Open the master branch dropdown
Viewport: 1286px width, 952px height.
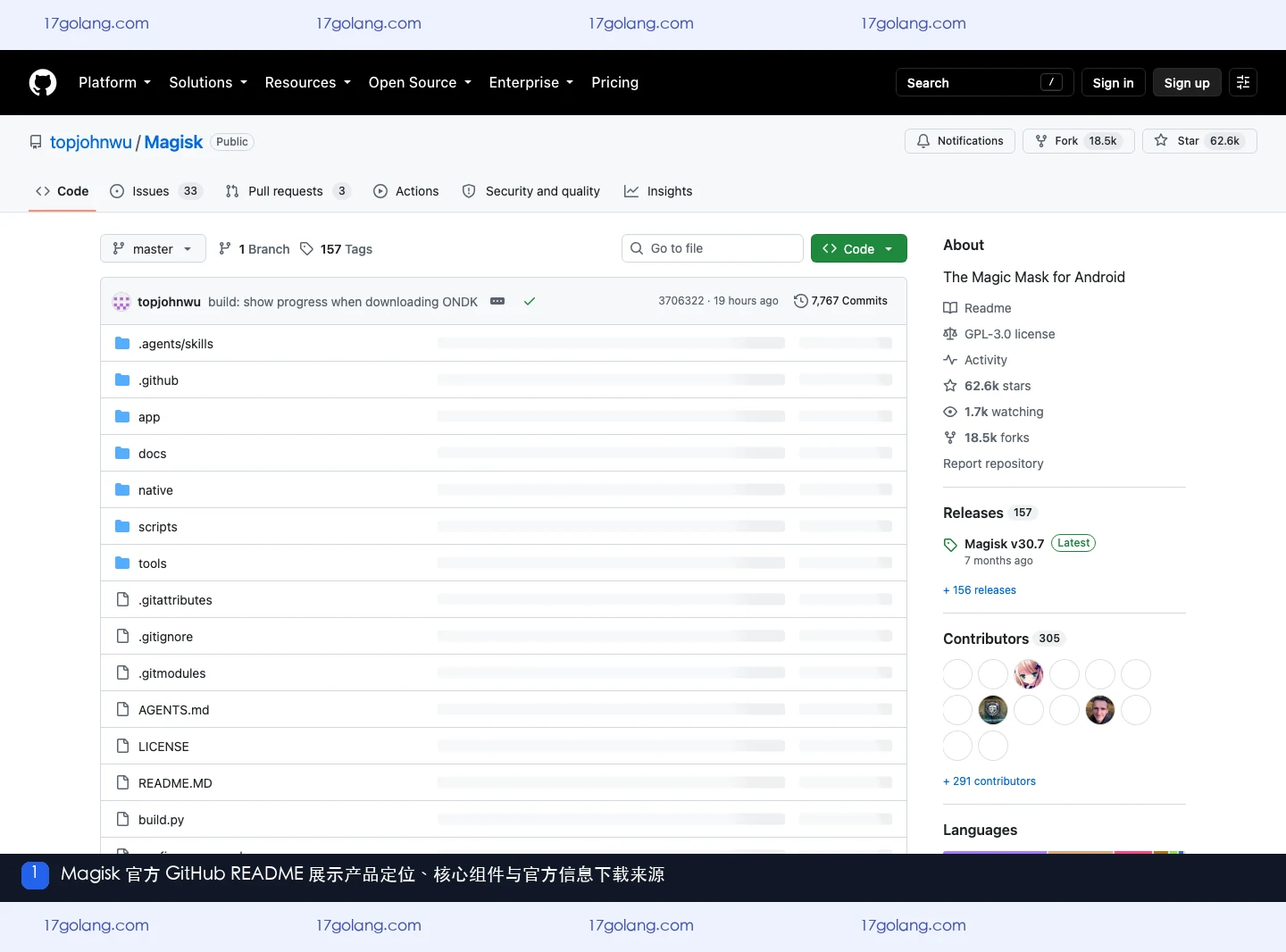coord(153,248)
